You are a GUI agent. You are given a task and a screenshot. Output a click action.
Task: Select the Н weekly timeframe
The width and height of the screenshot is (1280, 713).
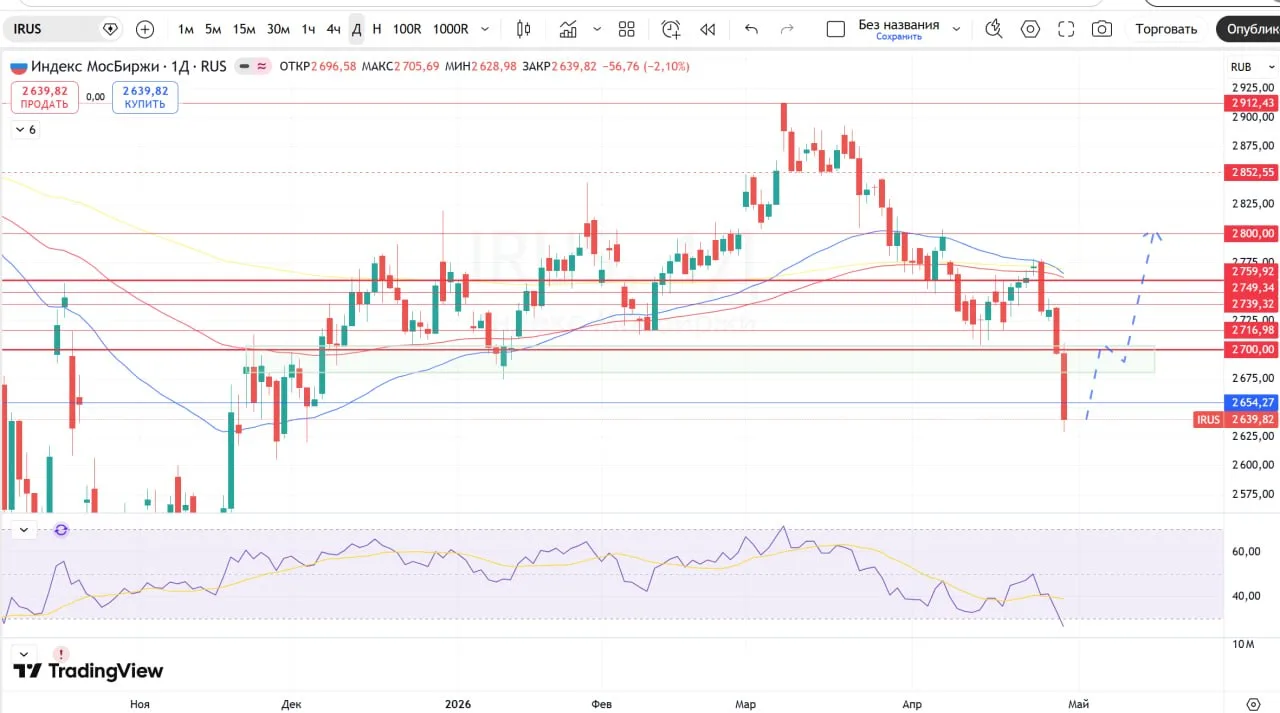pos(377,29)
